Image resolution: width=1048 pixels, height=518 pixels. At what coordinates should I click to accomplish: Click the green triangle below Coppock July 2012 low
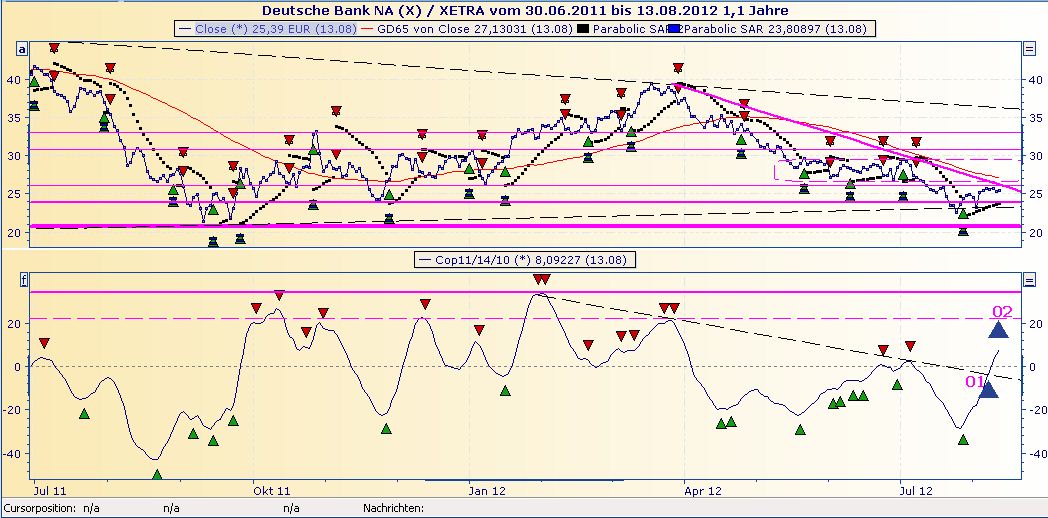pyautogui.click(x=963, y=440)
